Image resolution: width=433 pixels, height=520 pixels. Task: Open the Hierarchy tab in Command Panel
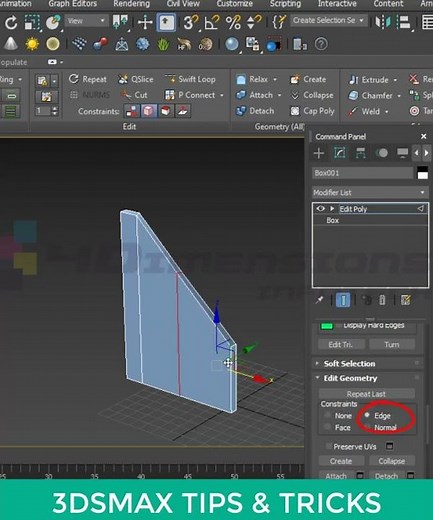coord(361,153)
